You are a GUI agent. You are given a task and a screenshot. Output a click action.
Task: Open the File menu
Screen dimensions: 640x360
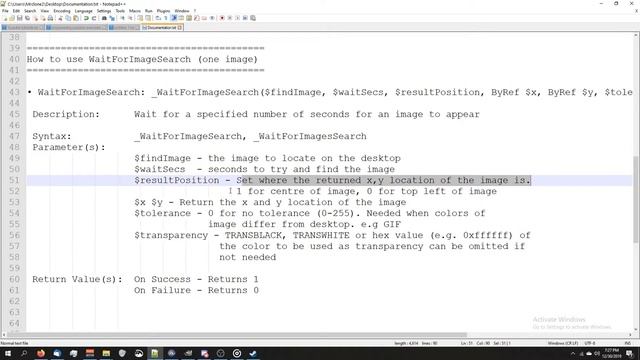click(x=5, y=11)
